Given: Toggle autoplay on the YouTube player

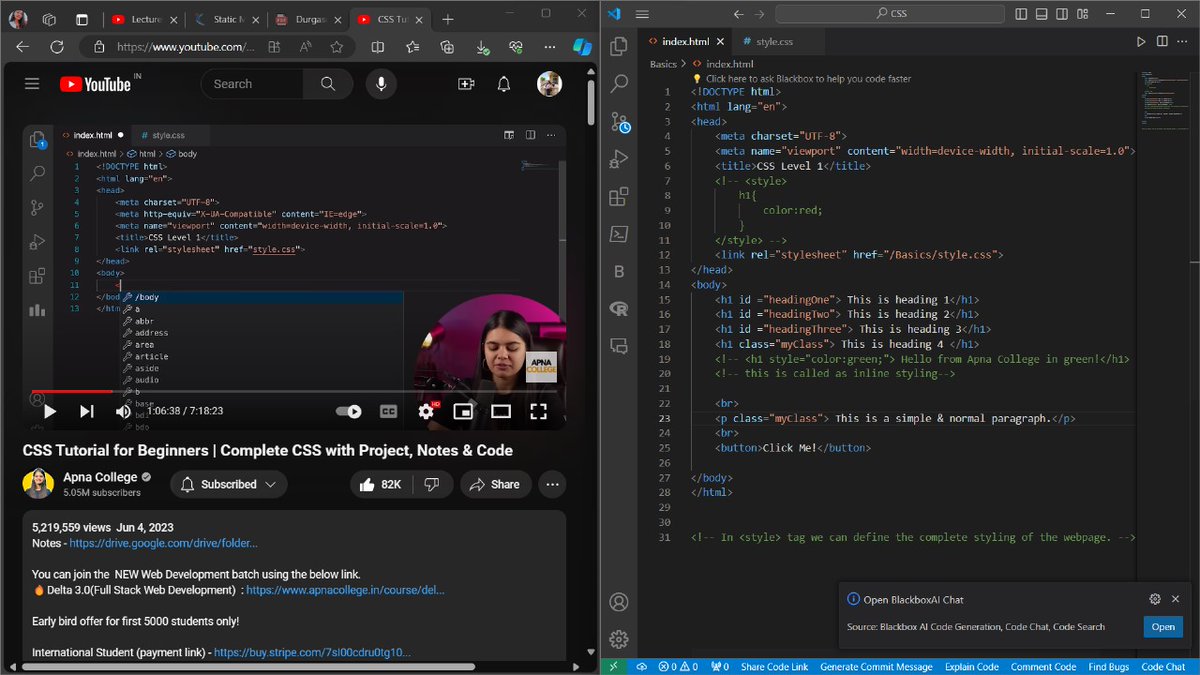Looking at the screenshot, I should tap(349, 410).
